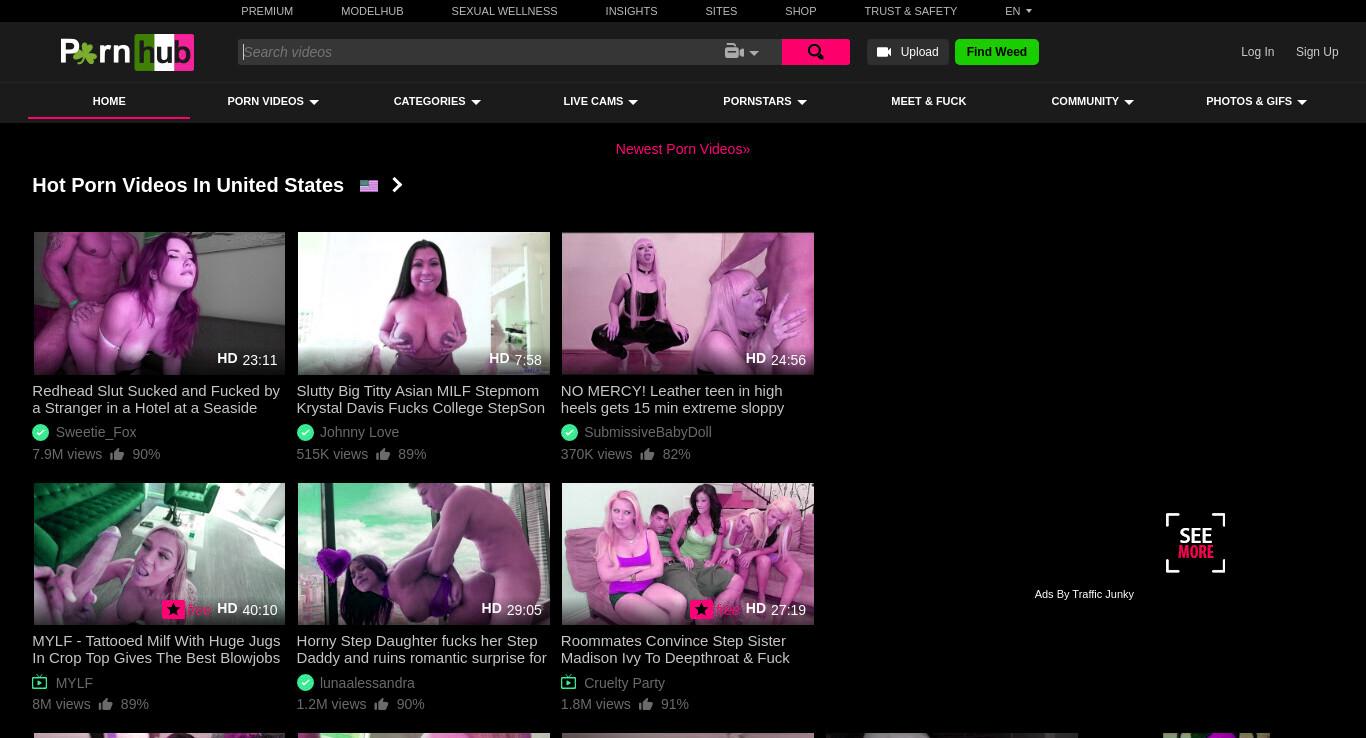The image size is (1366, 738).
Task: Click the thumbs-up icon beside 8M views
Action: point(105,704)
